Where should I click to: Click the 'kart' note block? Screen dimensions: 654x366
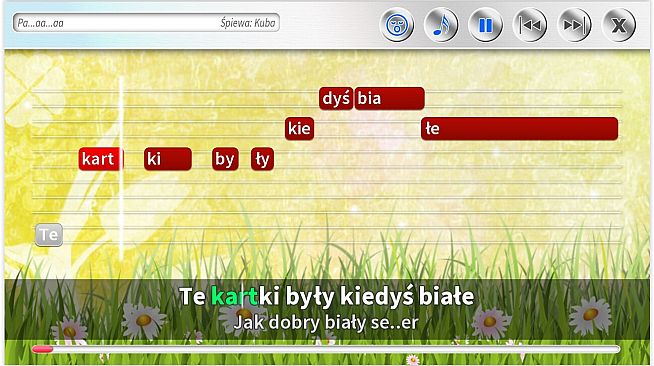click(101, 159)
